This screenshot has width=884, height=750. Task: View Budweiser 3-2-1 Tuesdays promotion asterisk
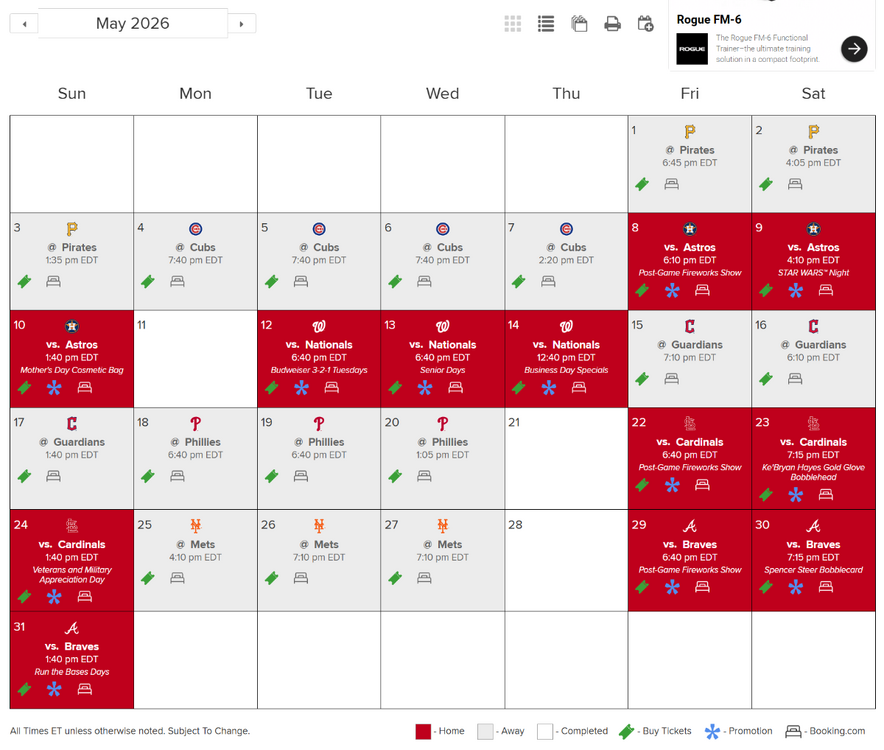tap(302, 388)
